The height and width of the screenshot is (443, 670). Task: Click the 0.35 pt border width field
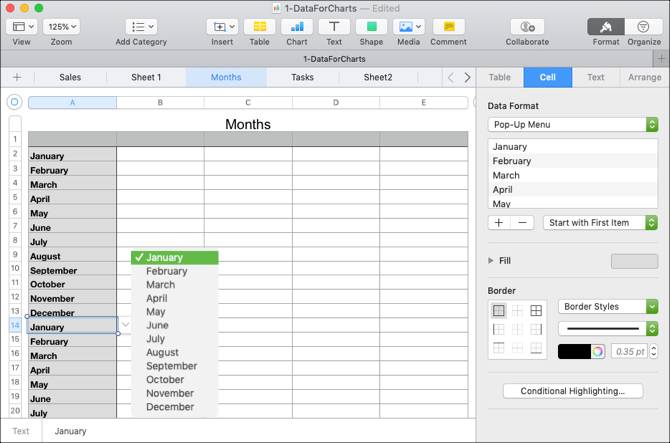click(x=630, y=352)
